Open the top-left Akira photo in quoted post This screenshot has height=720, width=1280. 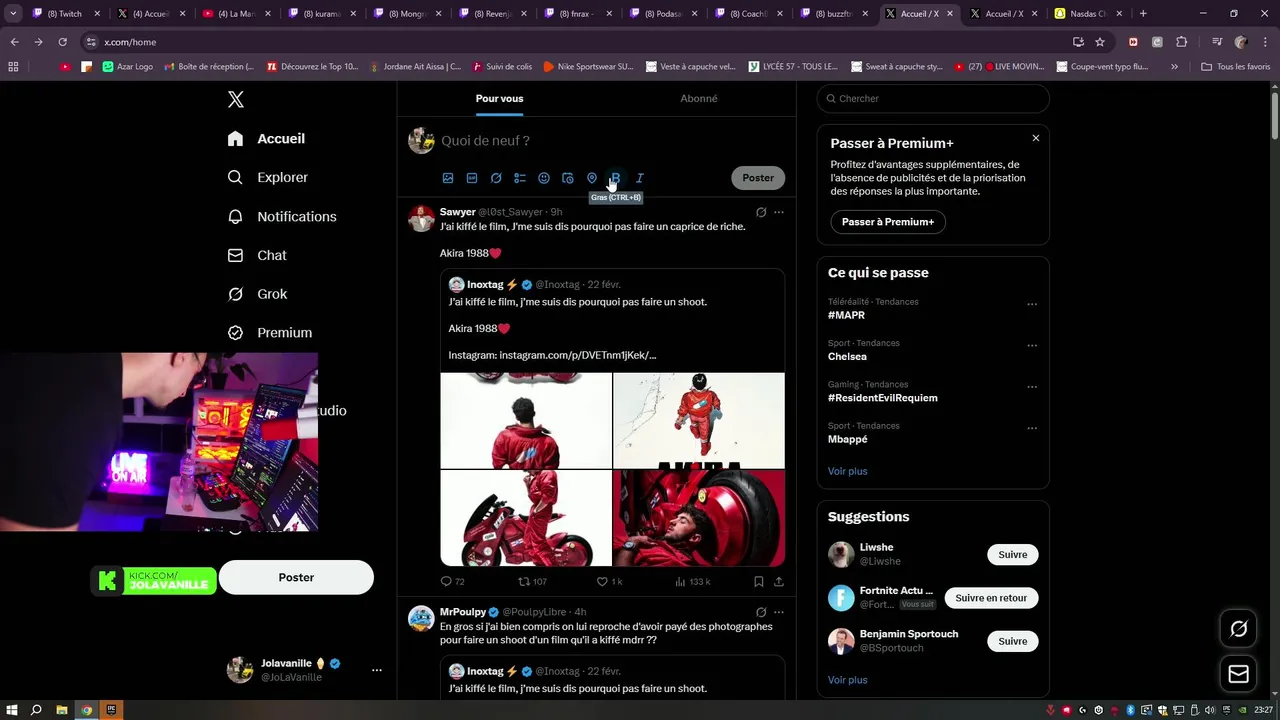(526, 420)
